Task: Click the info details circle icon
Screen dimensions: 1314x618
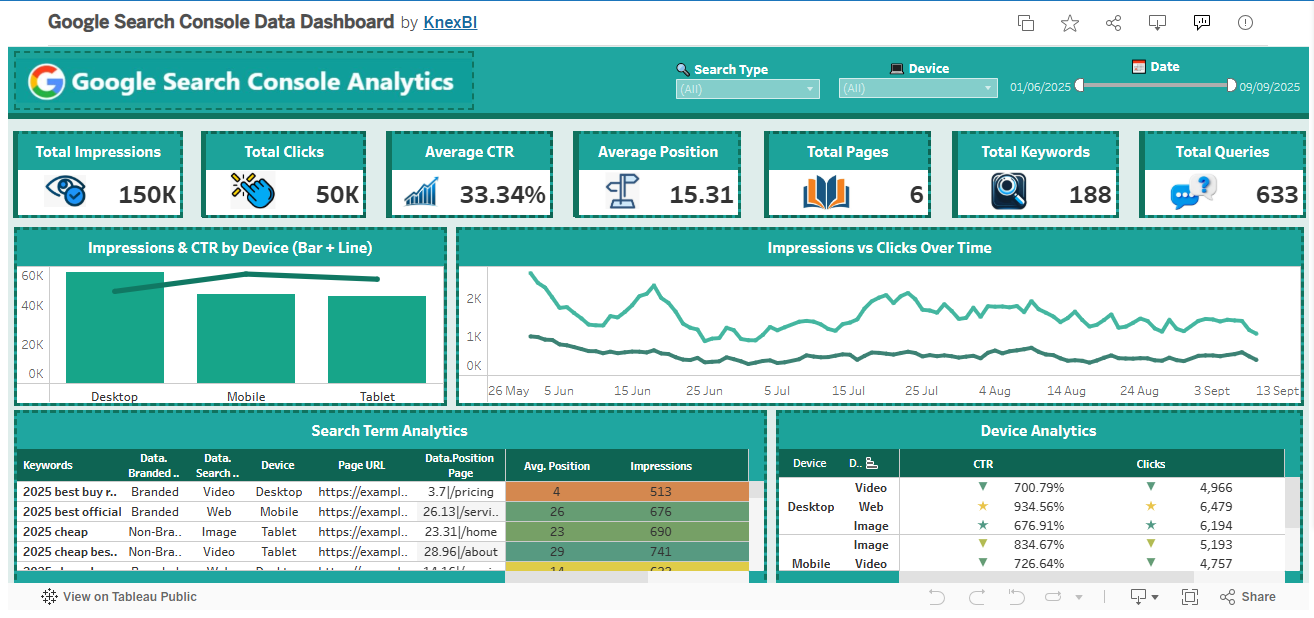Action: [1245, 22]
